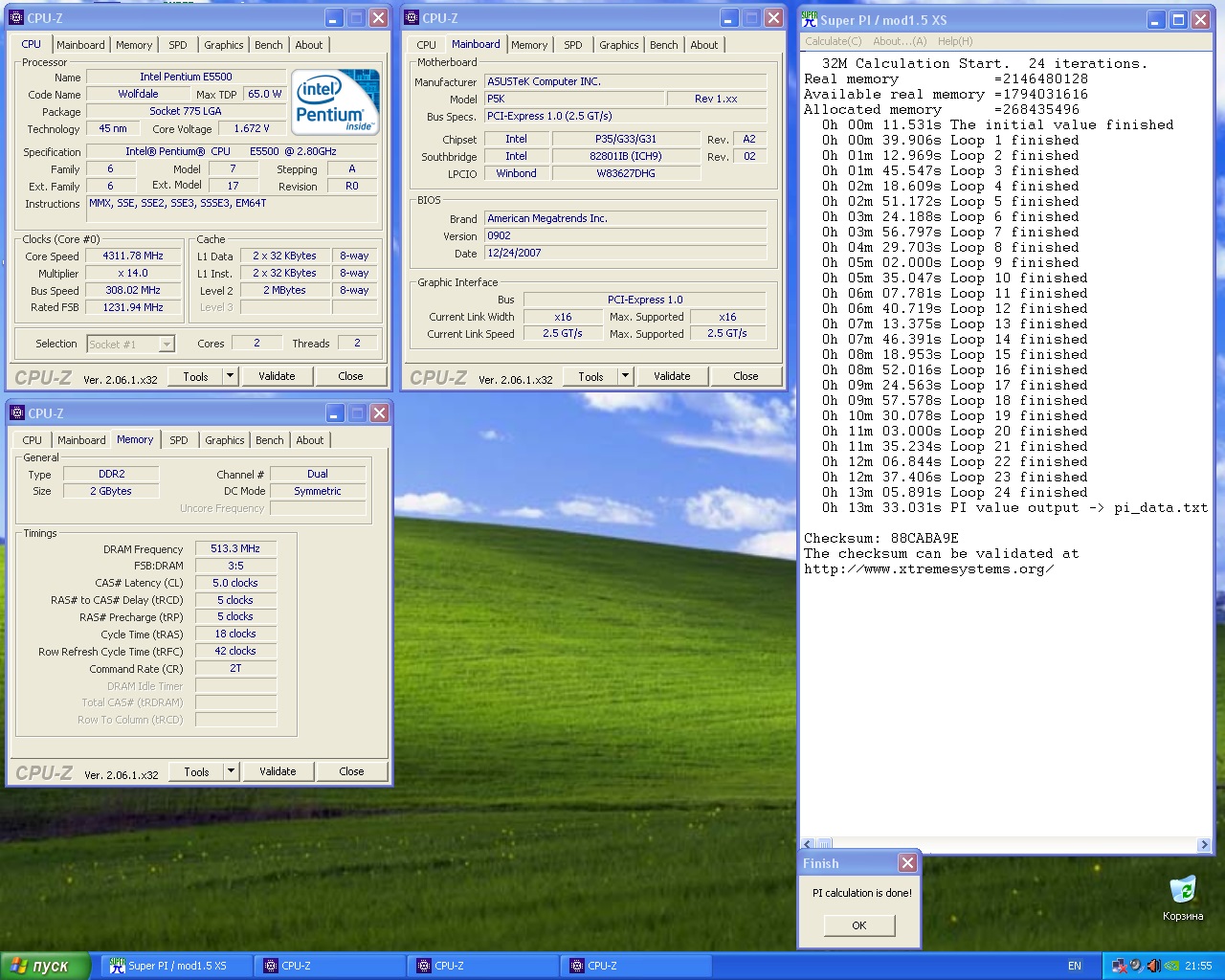The image size is (1225, 980).
Task: Click the EN language indicator in taskbar
Action: [x=1075, y=966]
